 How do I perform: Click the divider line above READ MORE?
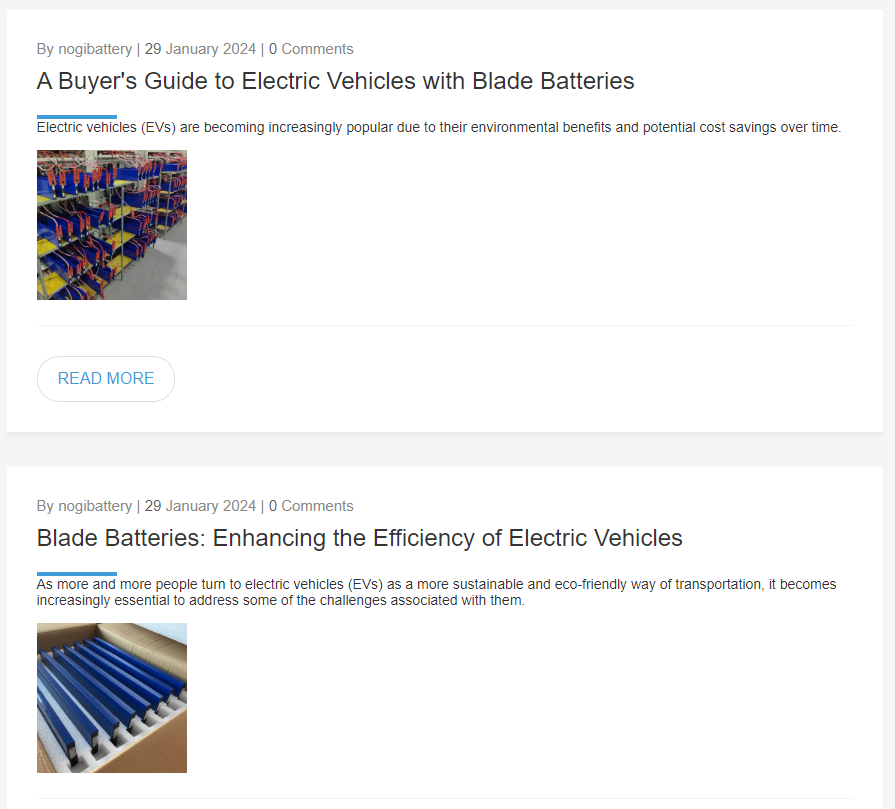445,325
